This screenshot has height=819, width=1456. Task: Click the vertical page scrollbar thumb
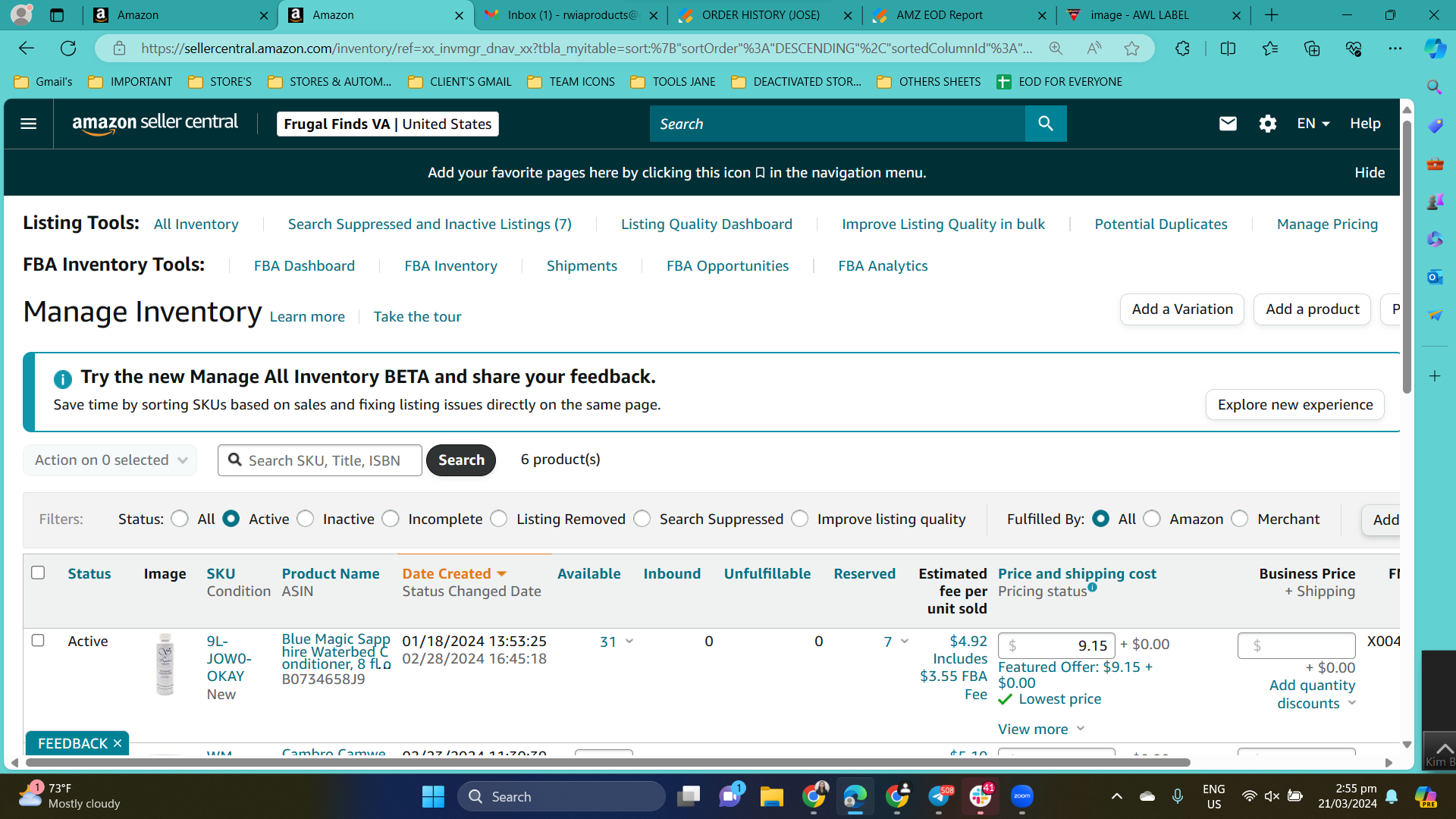tap(1407, 257)
